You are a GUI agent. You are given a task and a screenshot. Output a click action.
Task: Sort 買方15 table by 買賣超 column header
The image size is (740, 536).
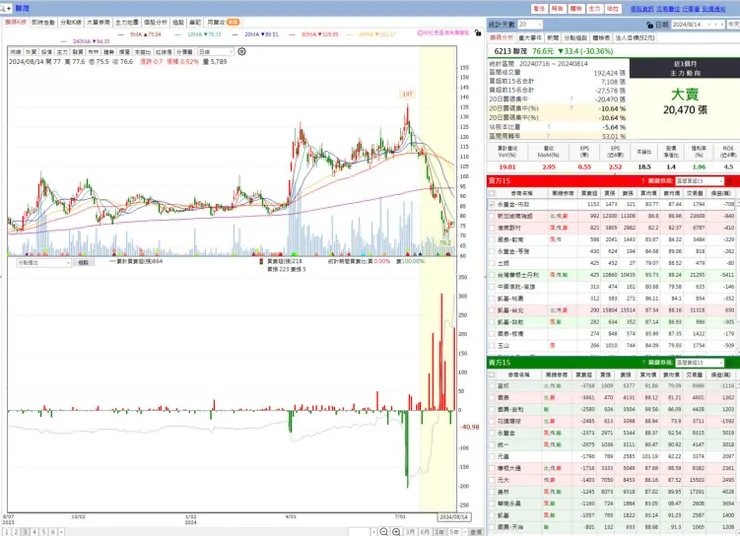(x=589, y=193)
